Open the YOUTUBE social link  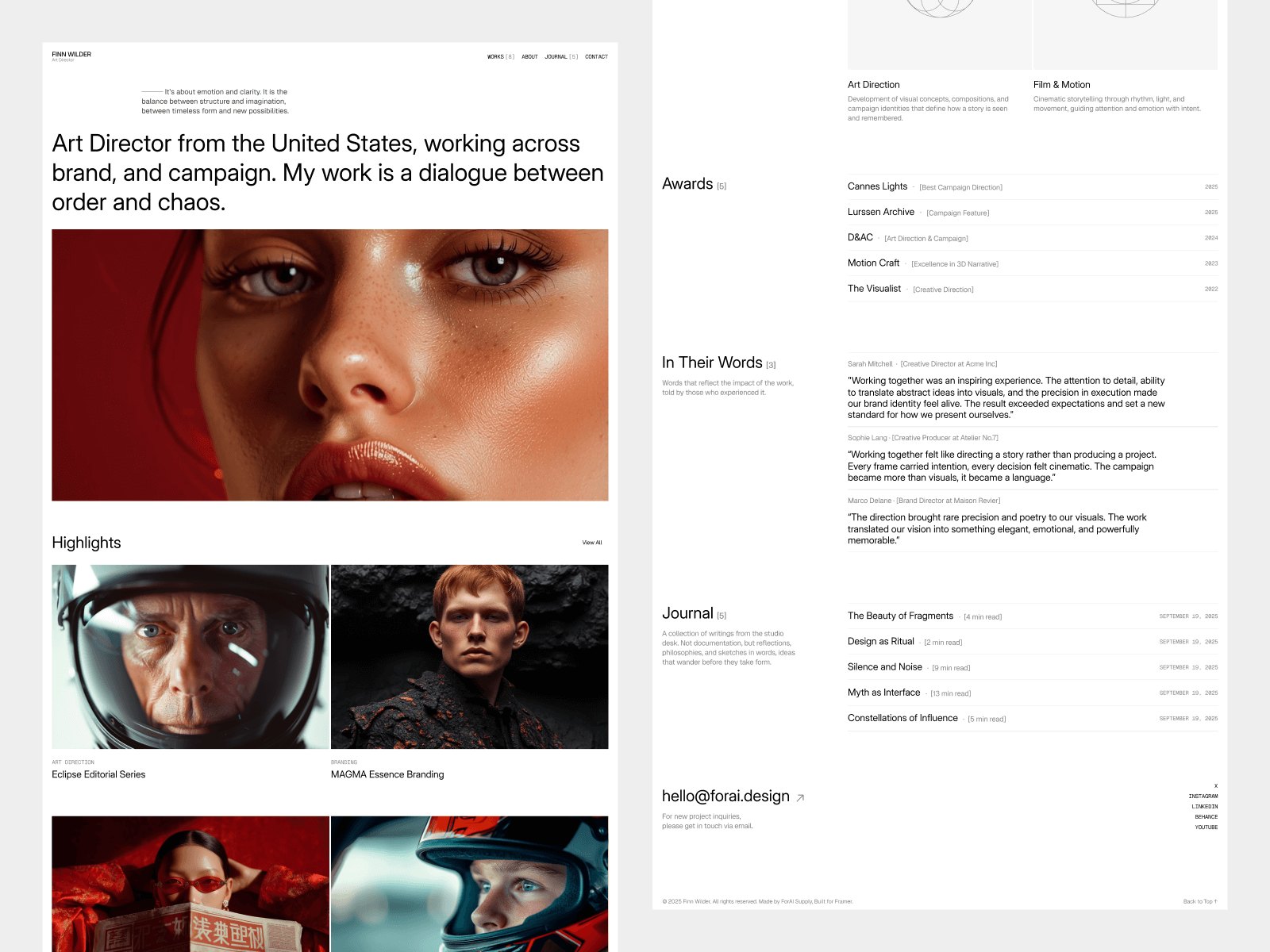pos(1208,827)
